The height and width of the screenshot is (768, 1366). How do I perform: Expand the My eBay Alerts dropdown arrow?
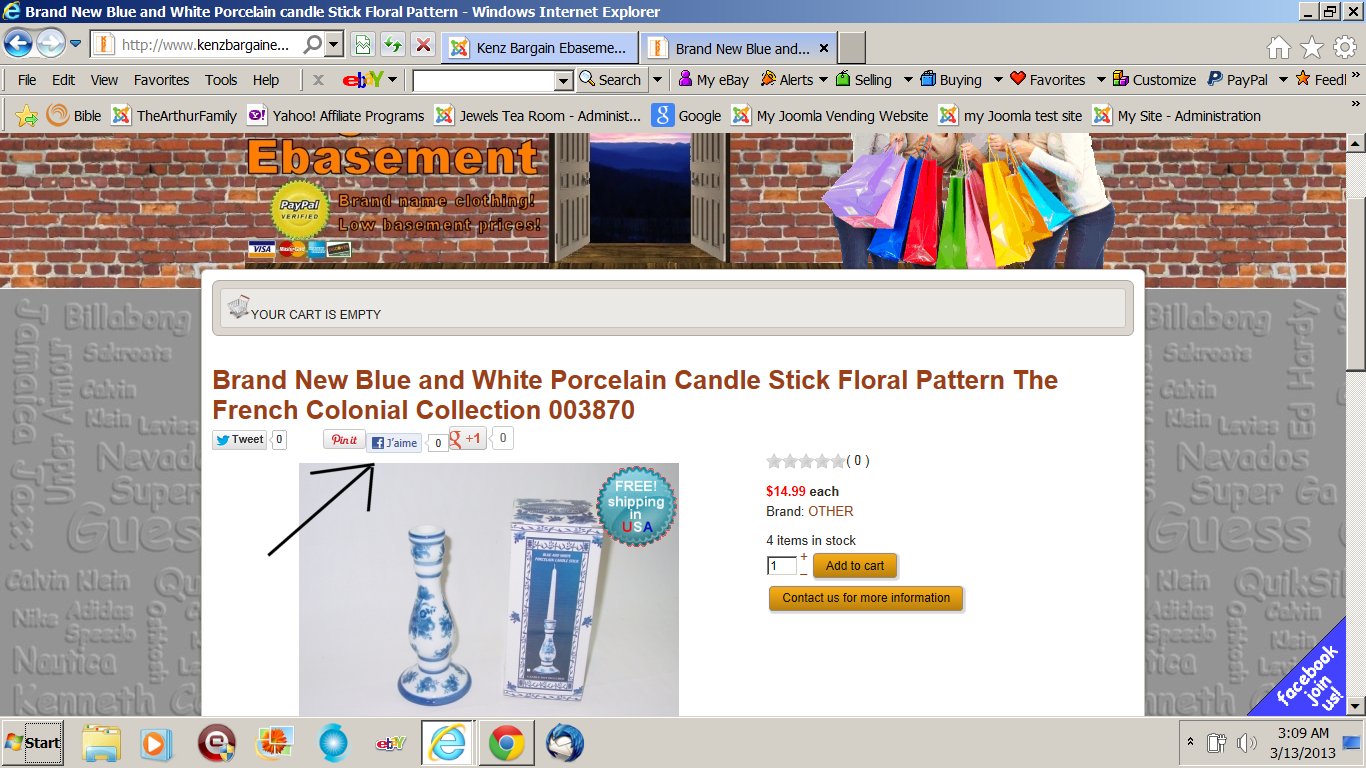[823, 80]
